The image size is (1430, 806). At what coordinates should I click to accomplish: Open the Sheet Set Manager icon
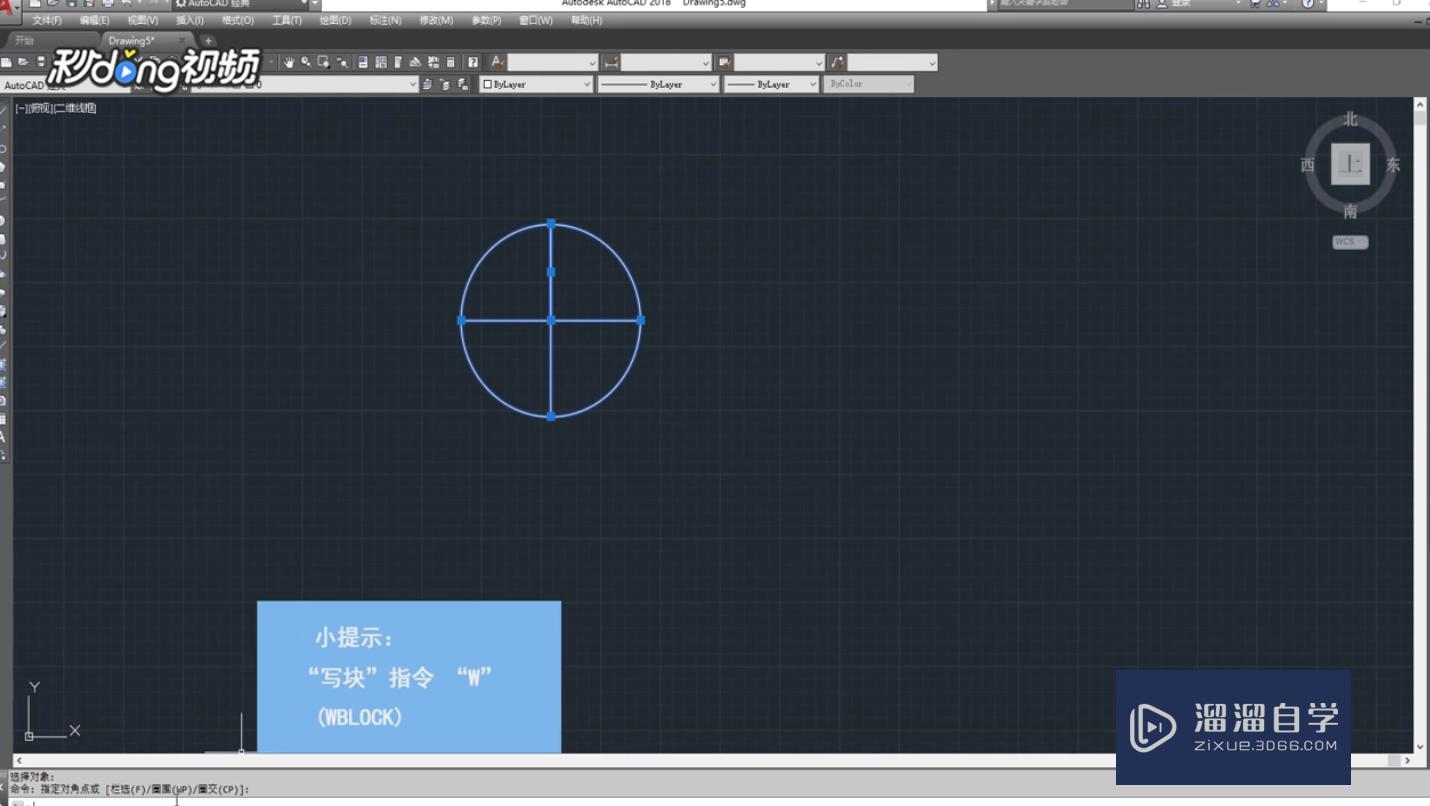416,62
